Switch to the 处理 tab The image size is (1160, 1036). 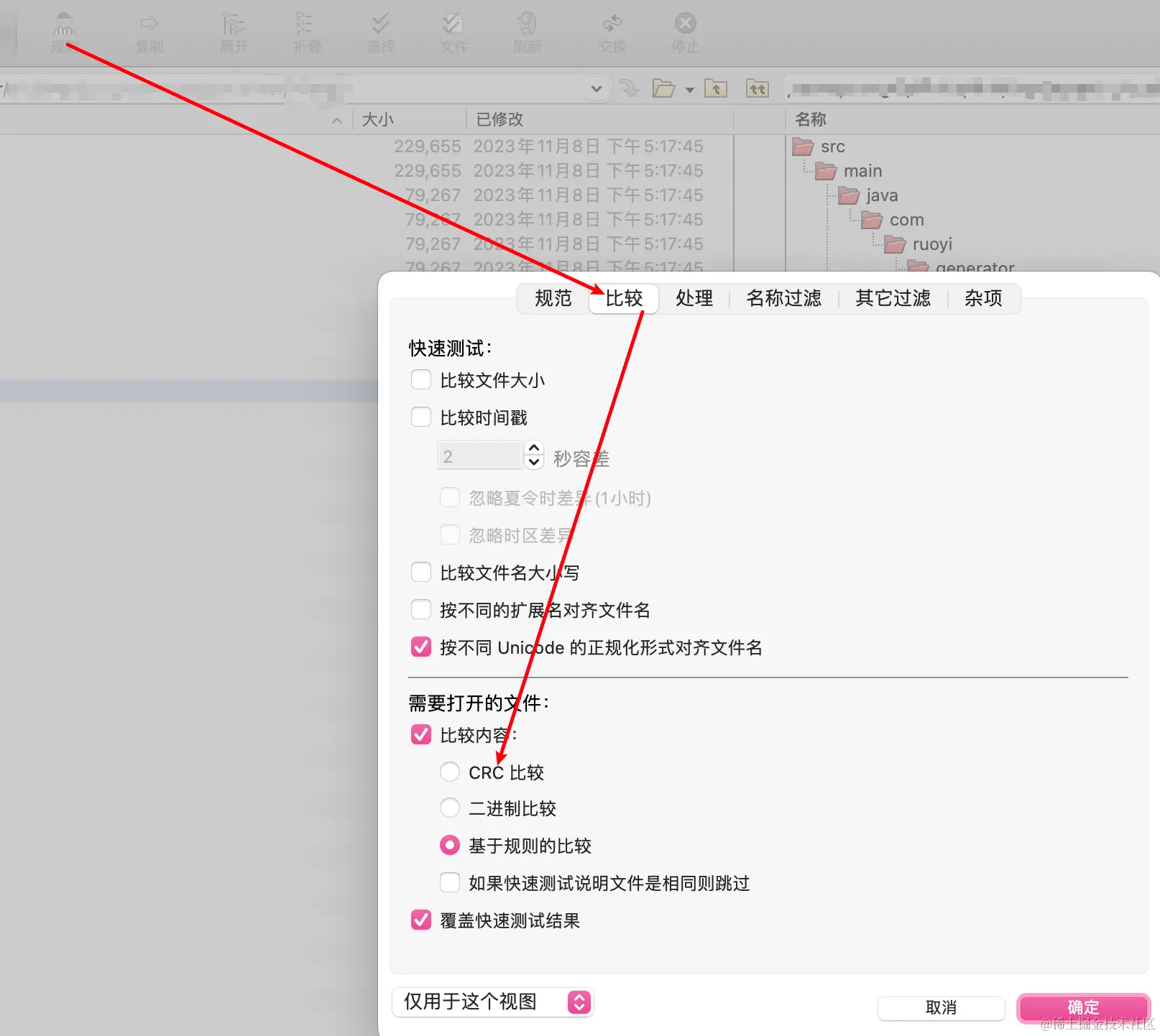(x=694, y=298)
